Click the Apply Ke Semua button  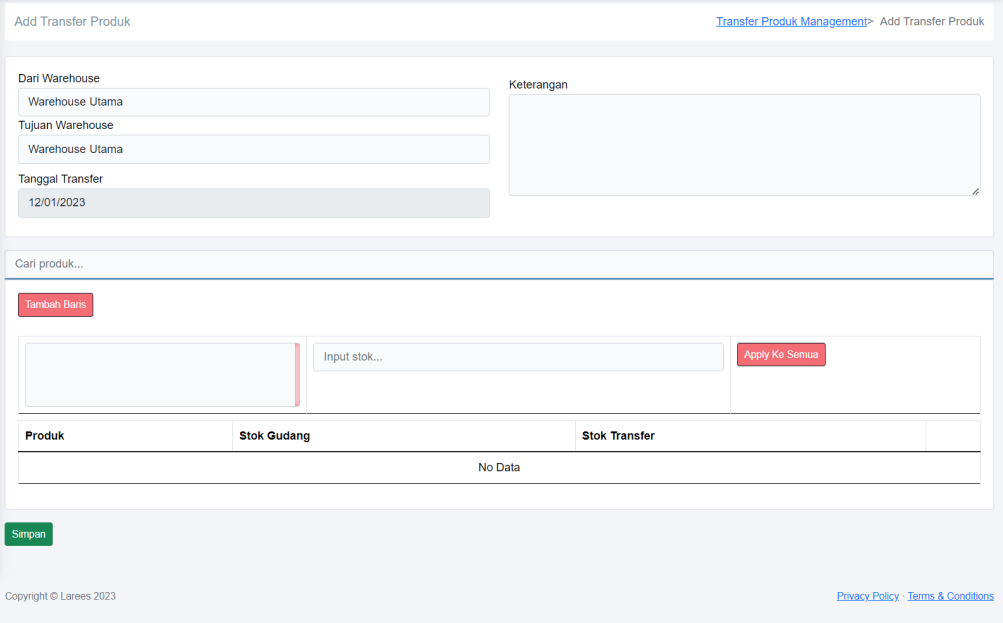781,355
